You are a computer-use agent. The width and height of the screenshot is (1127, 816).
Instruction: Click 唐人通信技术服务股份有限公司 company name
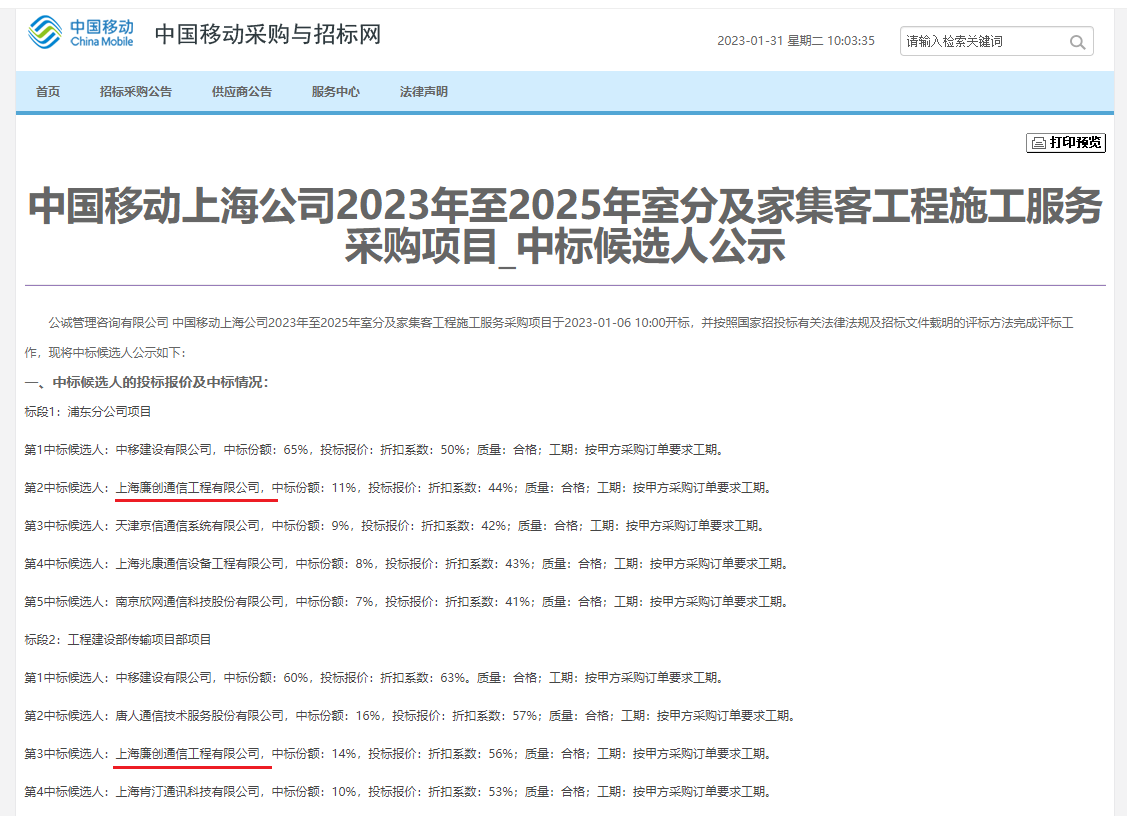click(x=200, y=716)
